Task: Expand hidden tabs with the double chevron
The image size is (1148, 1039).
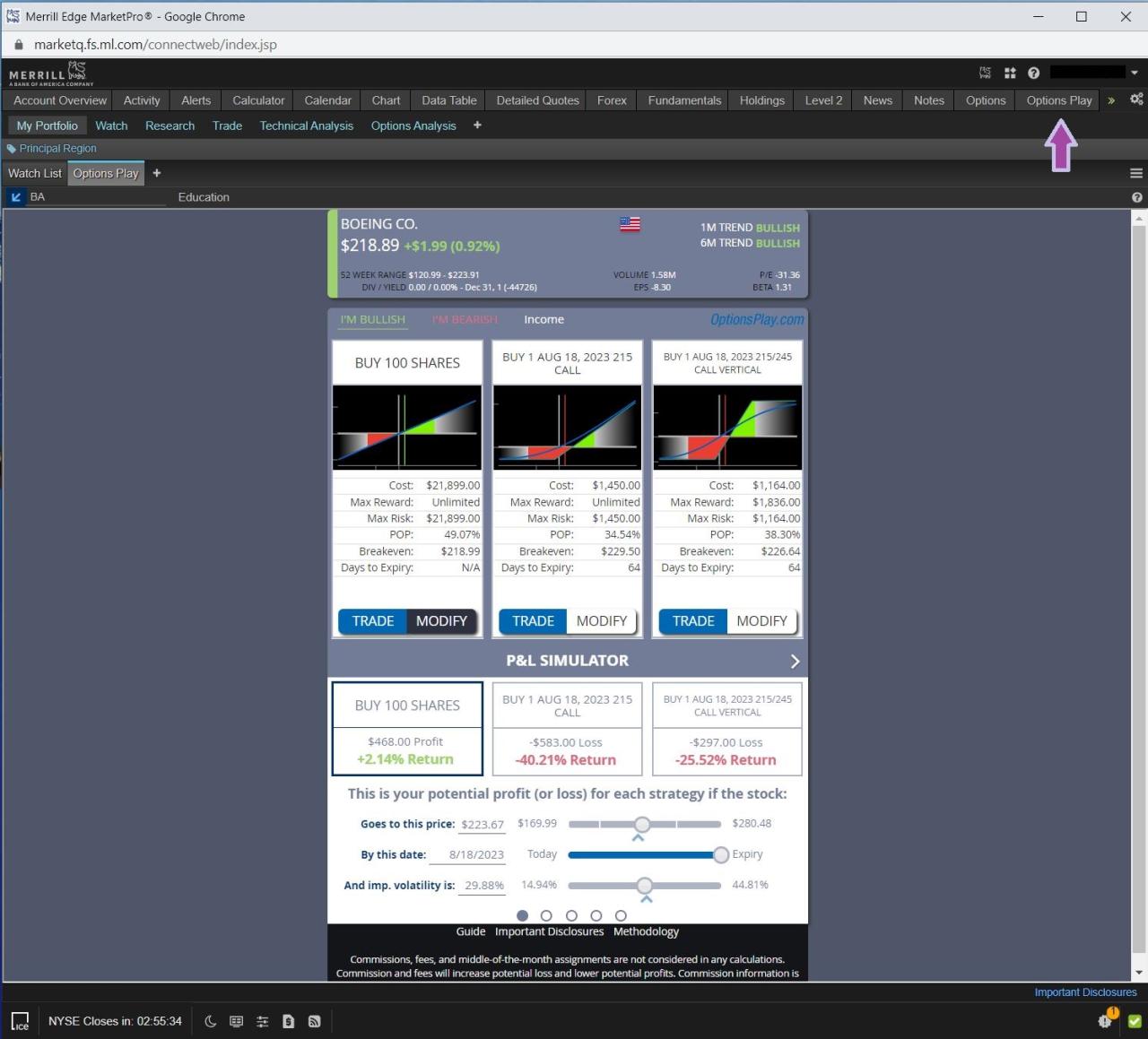Action: tap(1110, 100)
